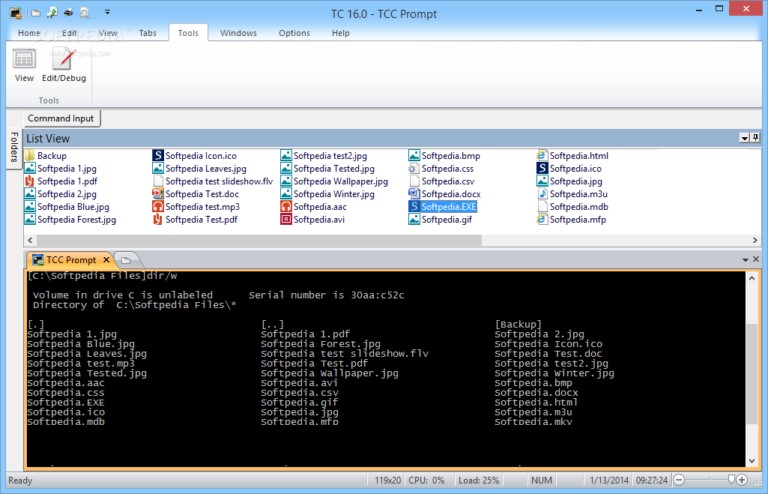
Task: Select Softpedia.html file
Action: coord(573,156)
